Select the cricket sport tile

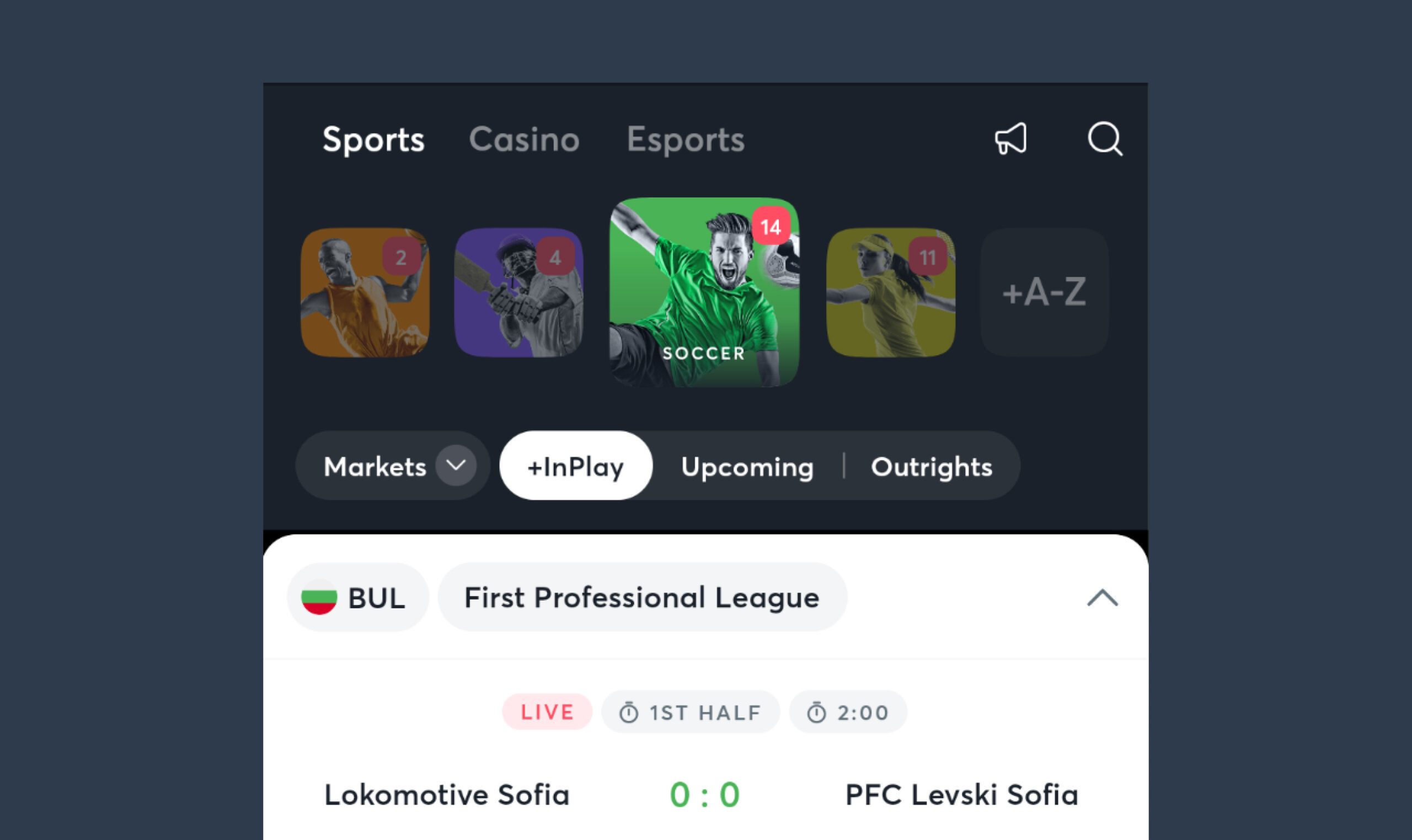518,292
